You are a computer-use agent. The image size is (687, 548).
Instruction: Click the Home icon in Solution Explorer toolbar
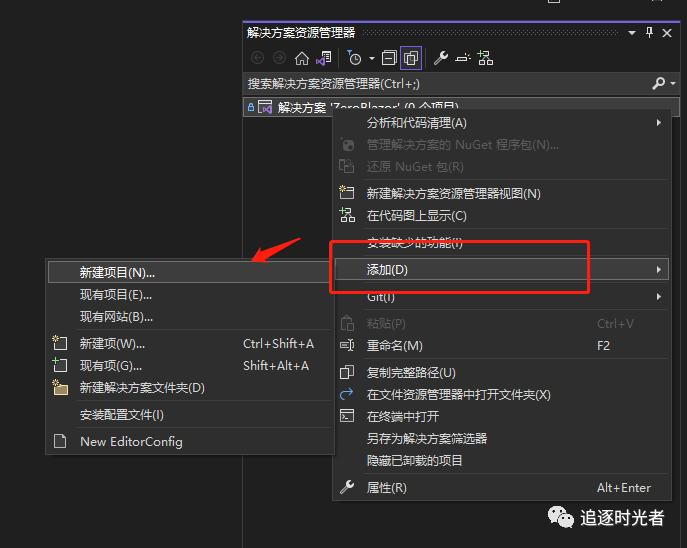point(301,58)
